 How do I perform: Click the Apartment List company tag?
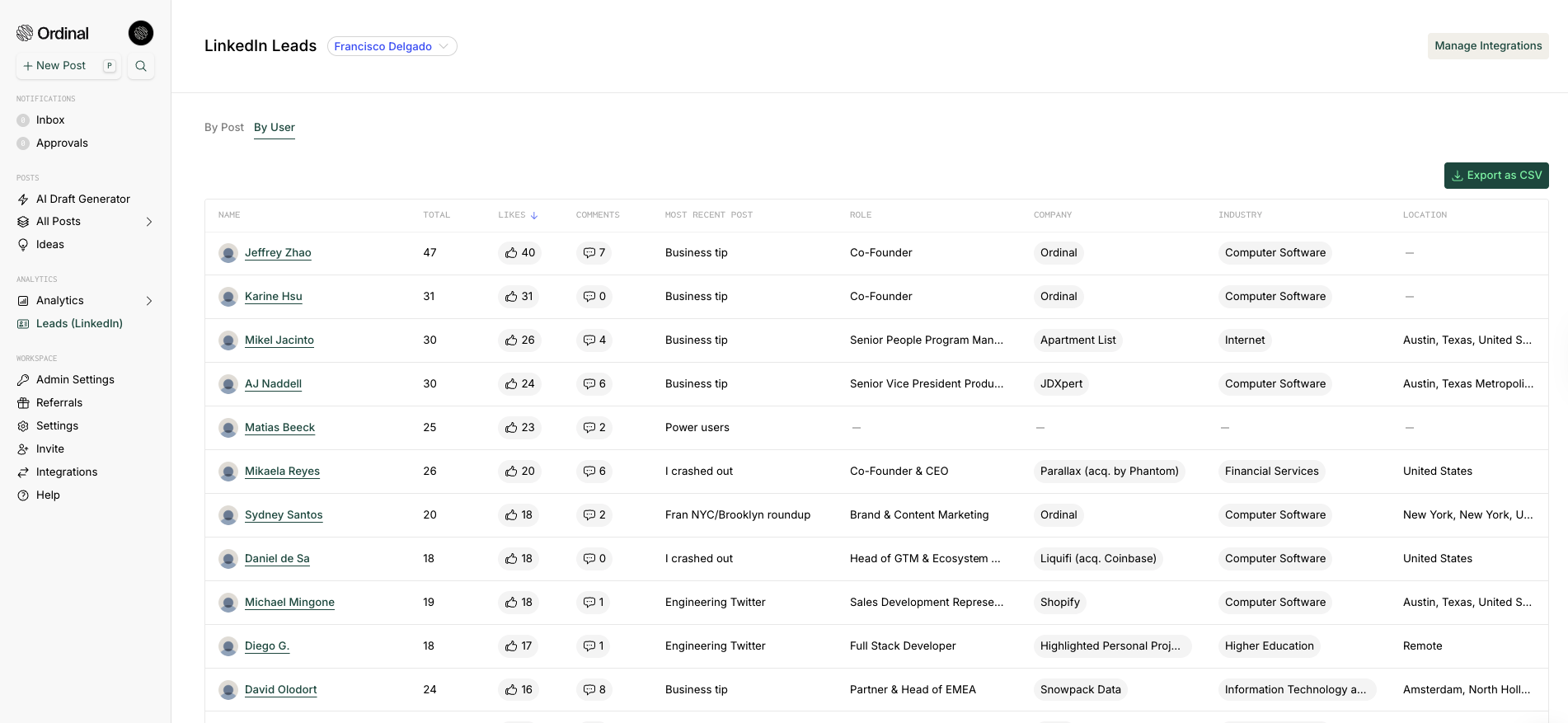pyautogui.click(x=1077, y=340)
